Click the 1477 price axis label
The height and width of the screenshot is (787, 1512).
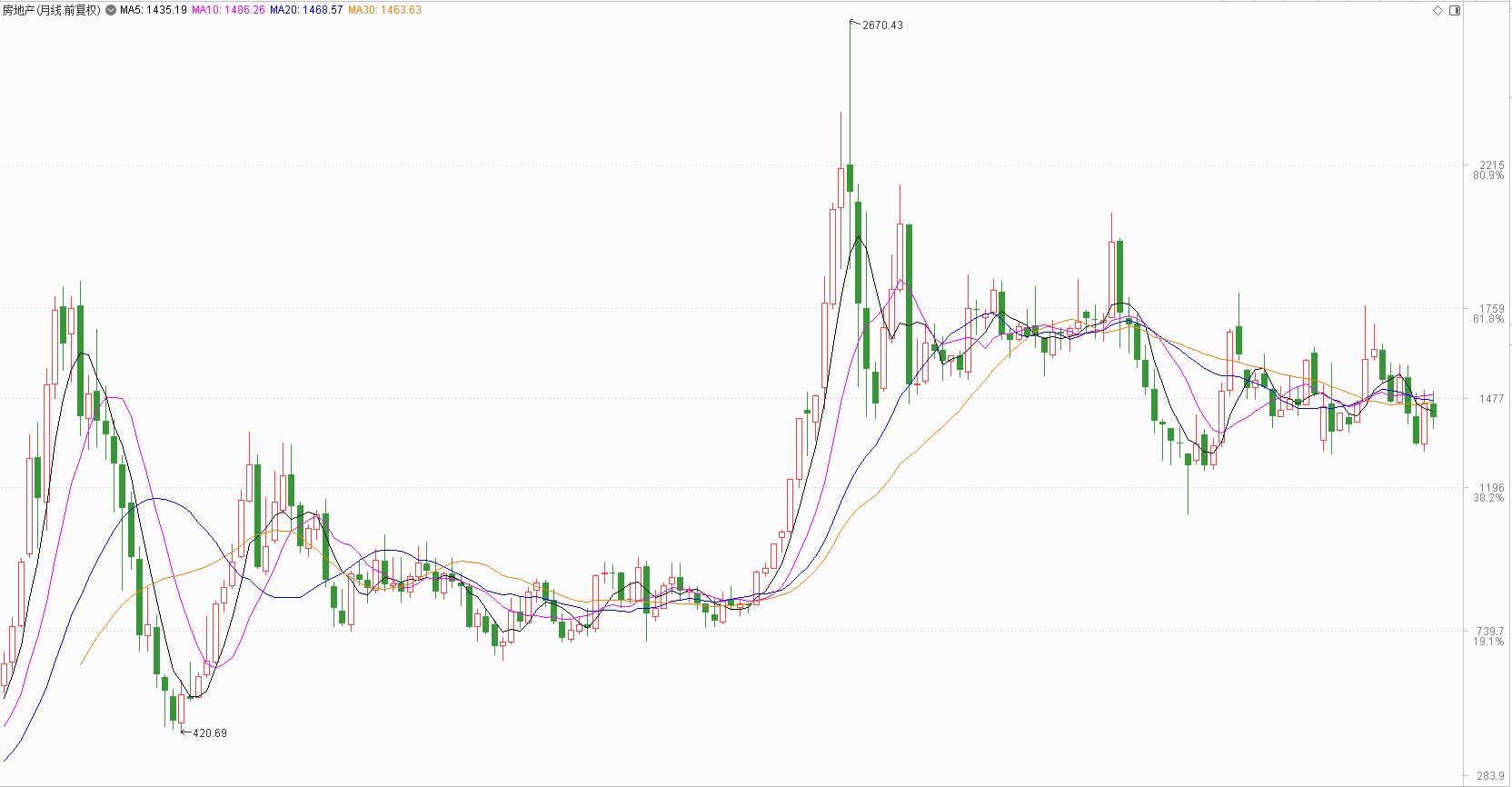coord(1491,398)
